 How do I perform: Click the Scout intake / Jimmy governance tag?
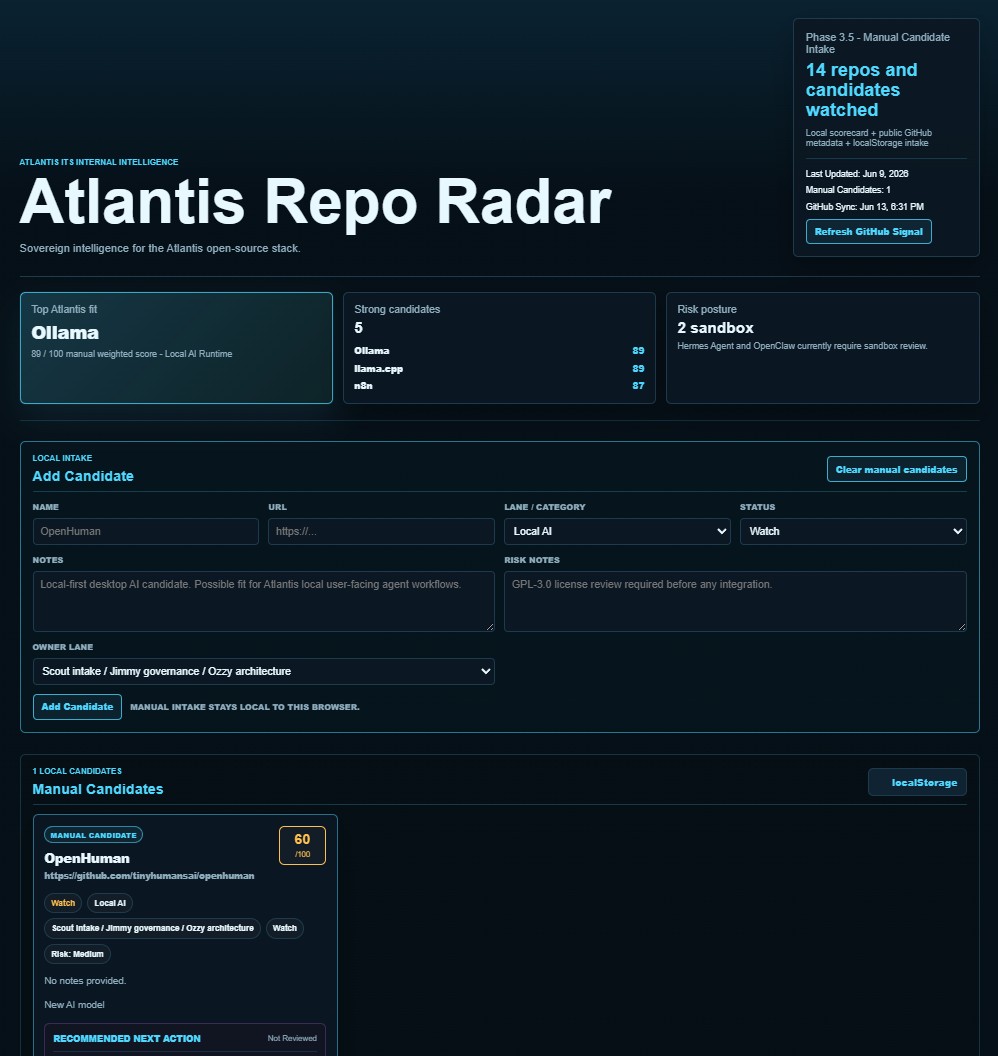click(152, 928)
